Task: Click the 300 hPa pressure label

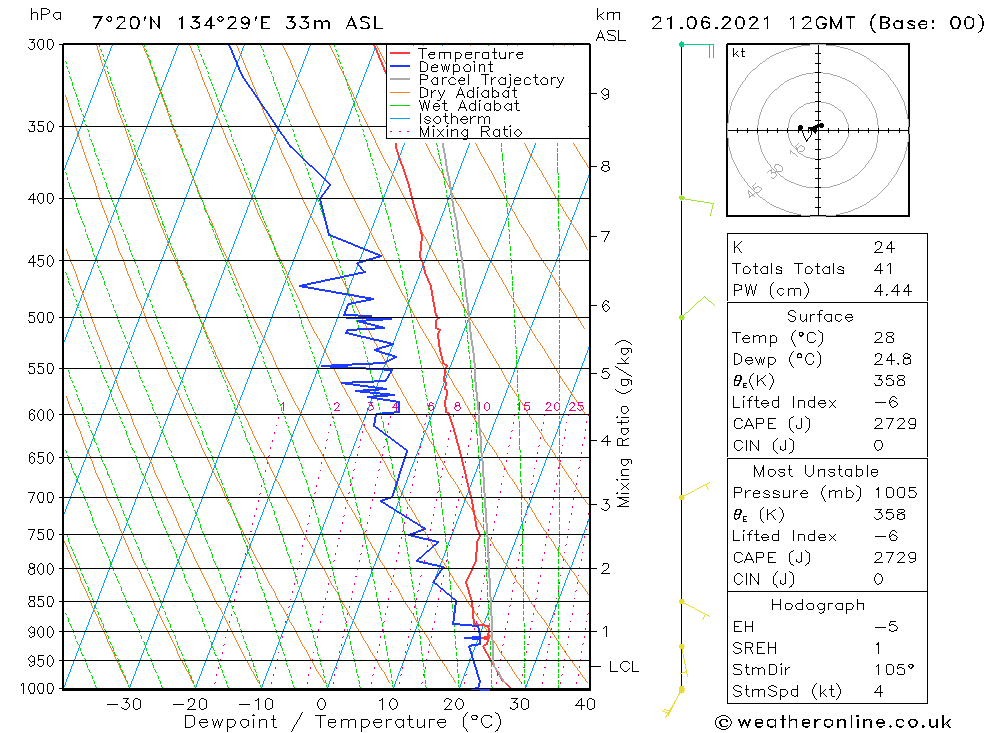Action: (41, 45)
